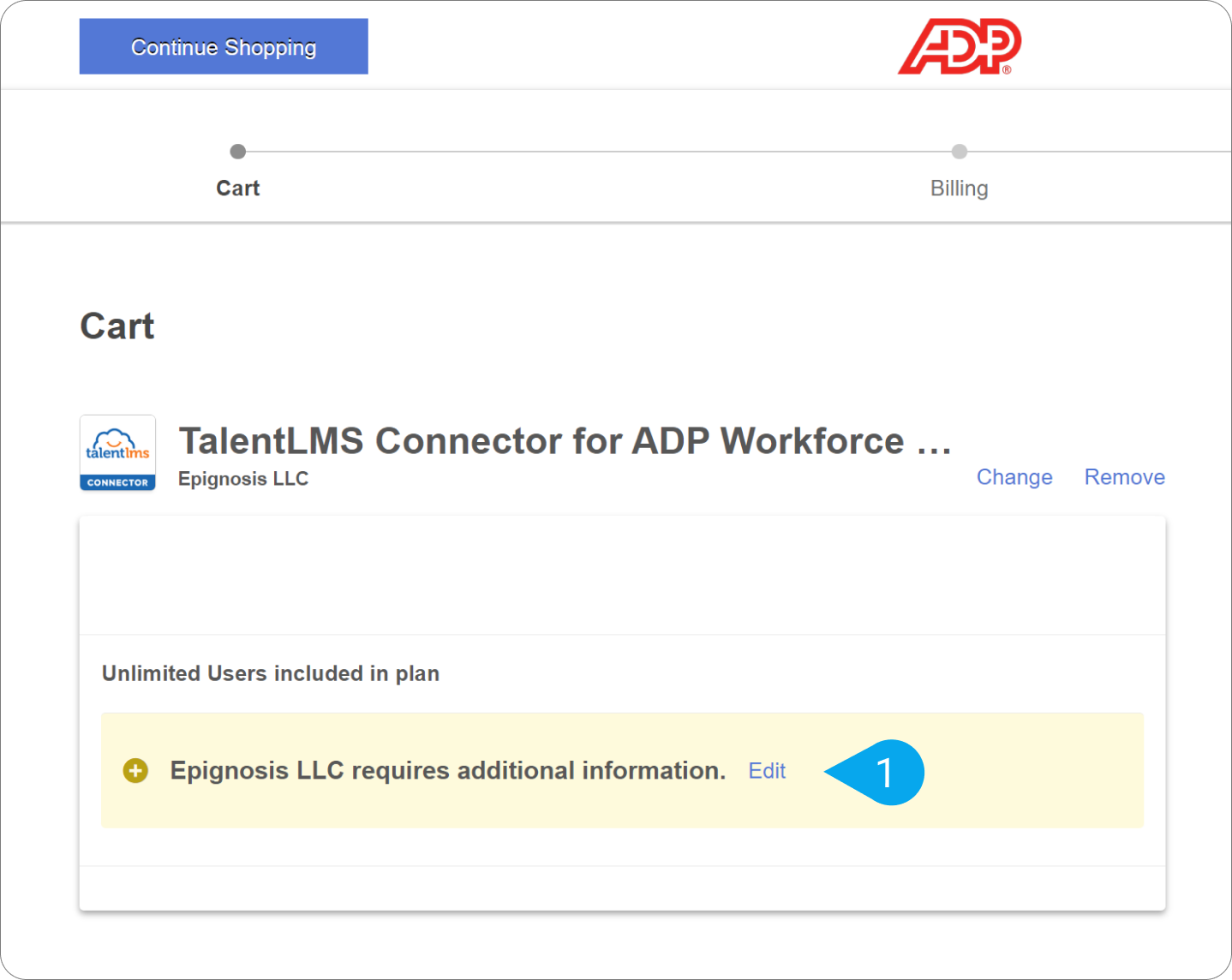This screenshot has width=1232, height=980.
Task: Open the ADP logo link
Action: (960, 46)
